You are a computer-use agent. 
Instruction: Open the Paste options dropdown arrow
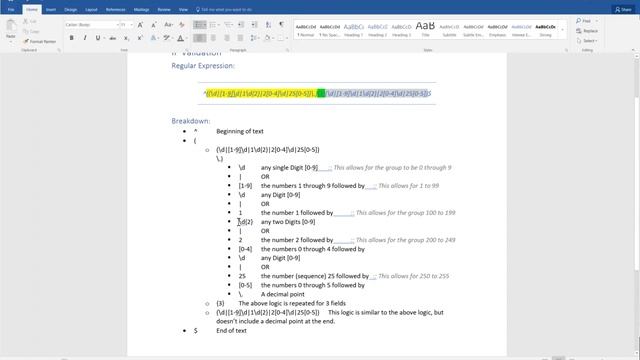click(x=11, y=41)
